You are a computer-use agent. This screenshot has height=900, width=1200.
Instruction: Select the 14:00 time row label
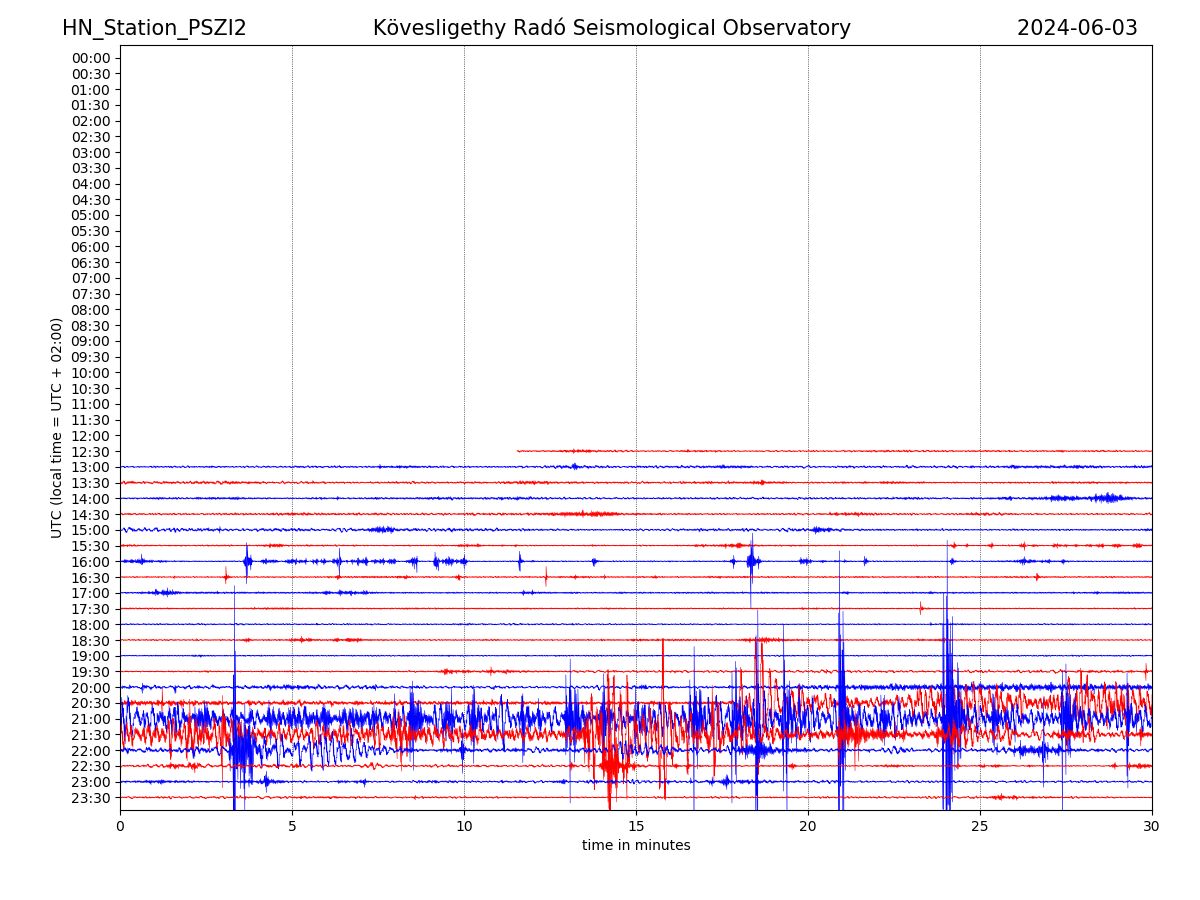91,499
